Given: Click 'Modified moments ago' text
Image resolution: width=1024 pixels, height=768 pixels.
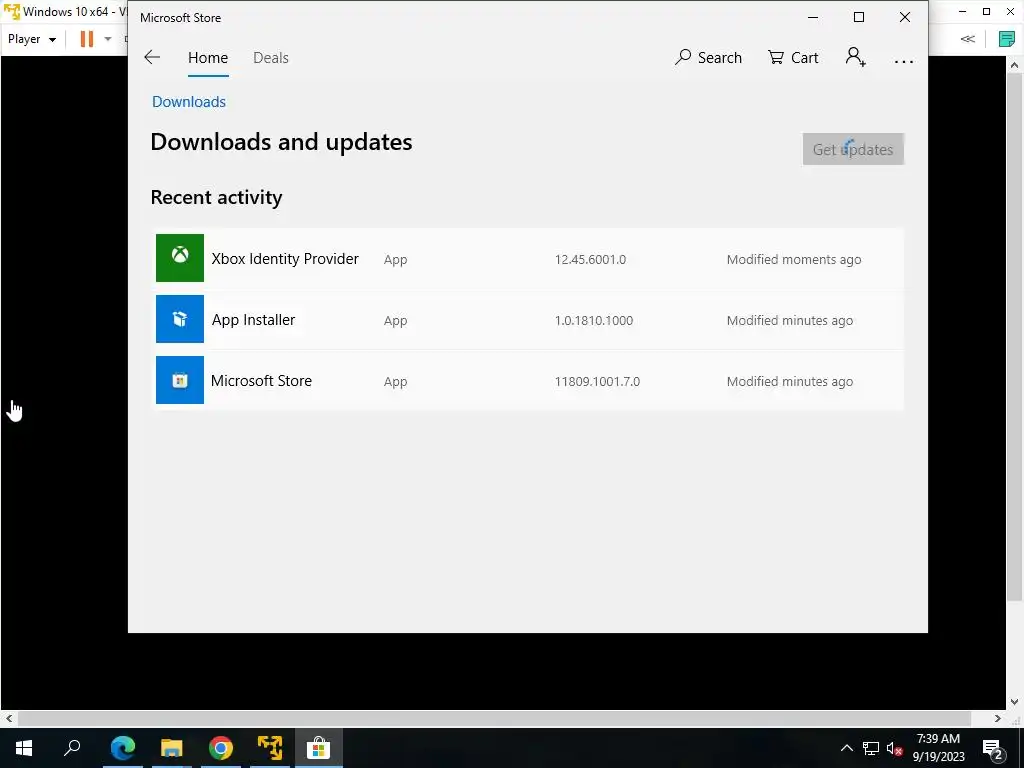Looking at the screenshot, I should [793, 259].
